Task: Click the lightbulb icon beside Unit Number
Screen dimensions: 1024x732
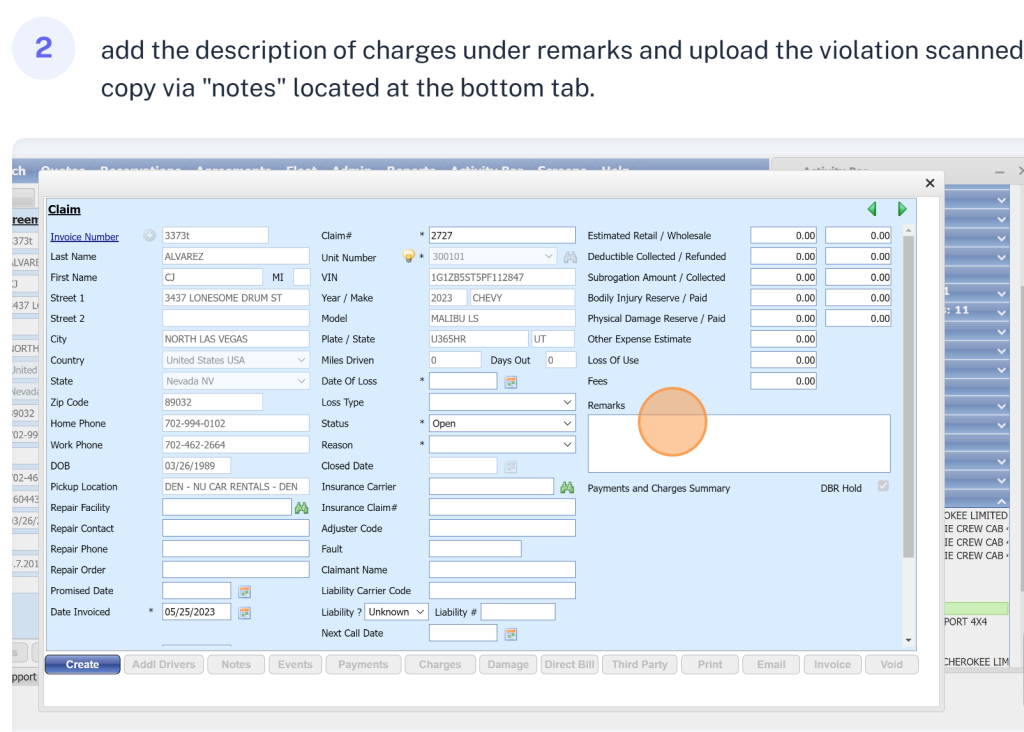Action: coord(408,257)
